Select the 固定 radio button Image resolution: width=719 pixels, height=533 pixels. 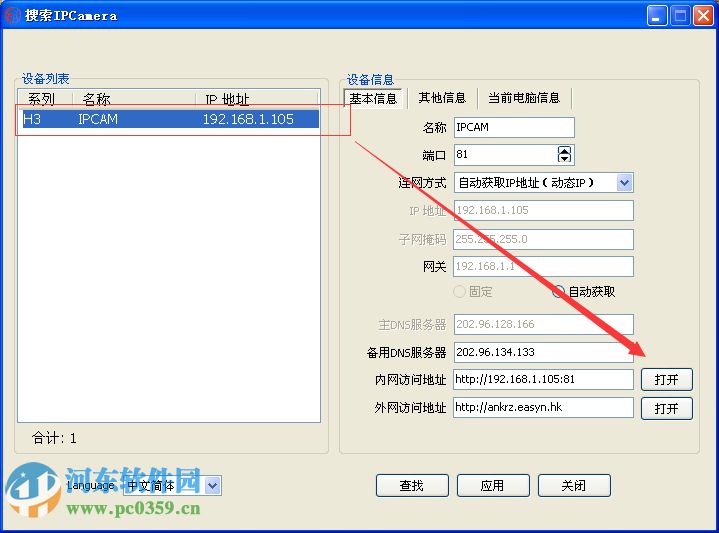(x=459, y=292)
